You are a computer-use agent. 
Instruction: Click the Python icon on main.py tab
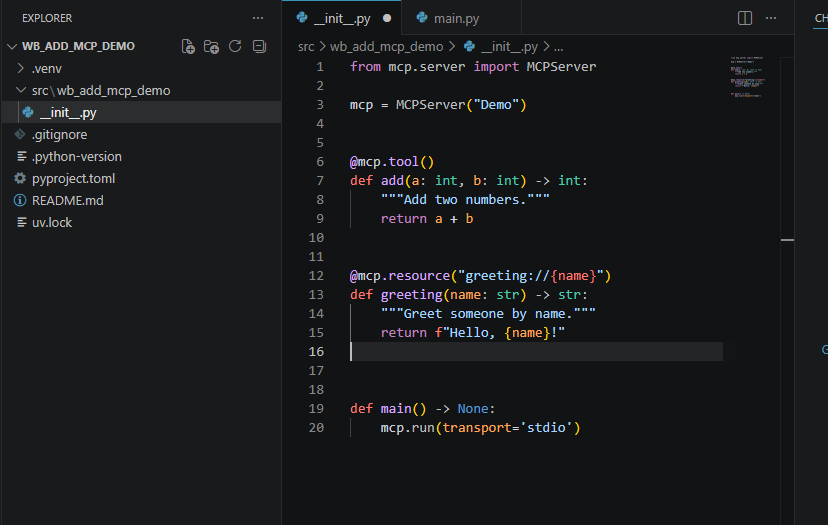pos(422,17)
